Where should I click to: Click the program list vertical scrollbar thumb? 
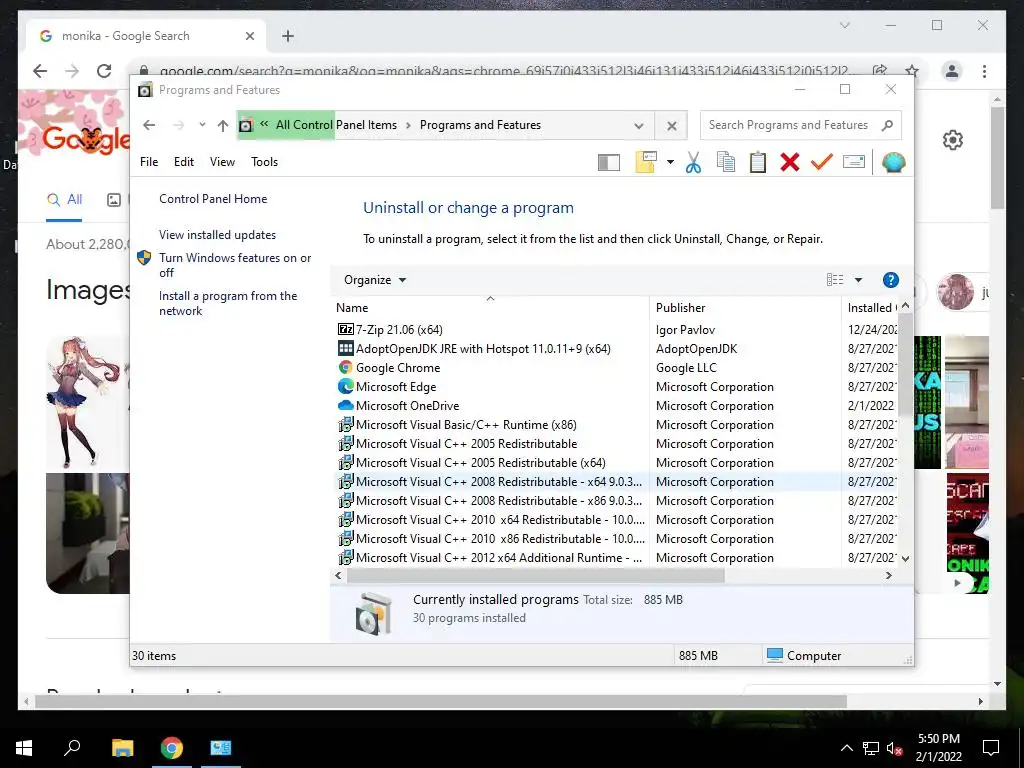(905, 364)
